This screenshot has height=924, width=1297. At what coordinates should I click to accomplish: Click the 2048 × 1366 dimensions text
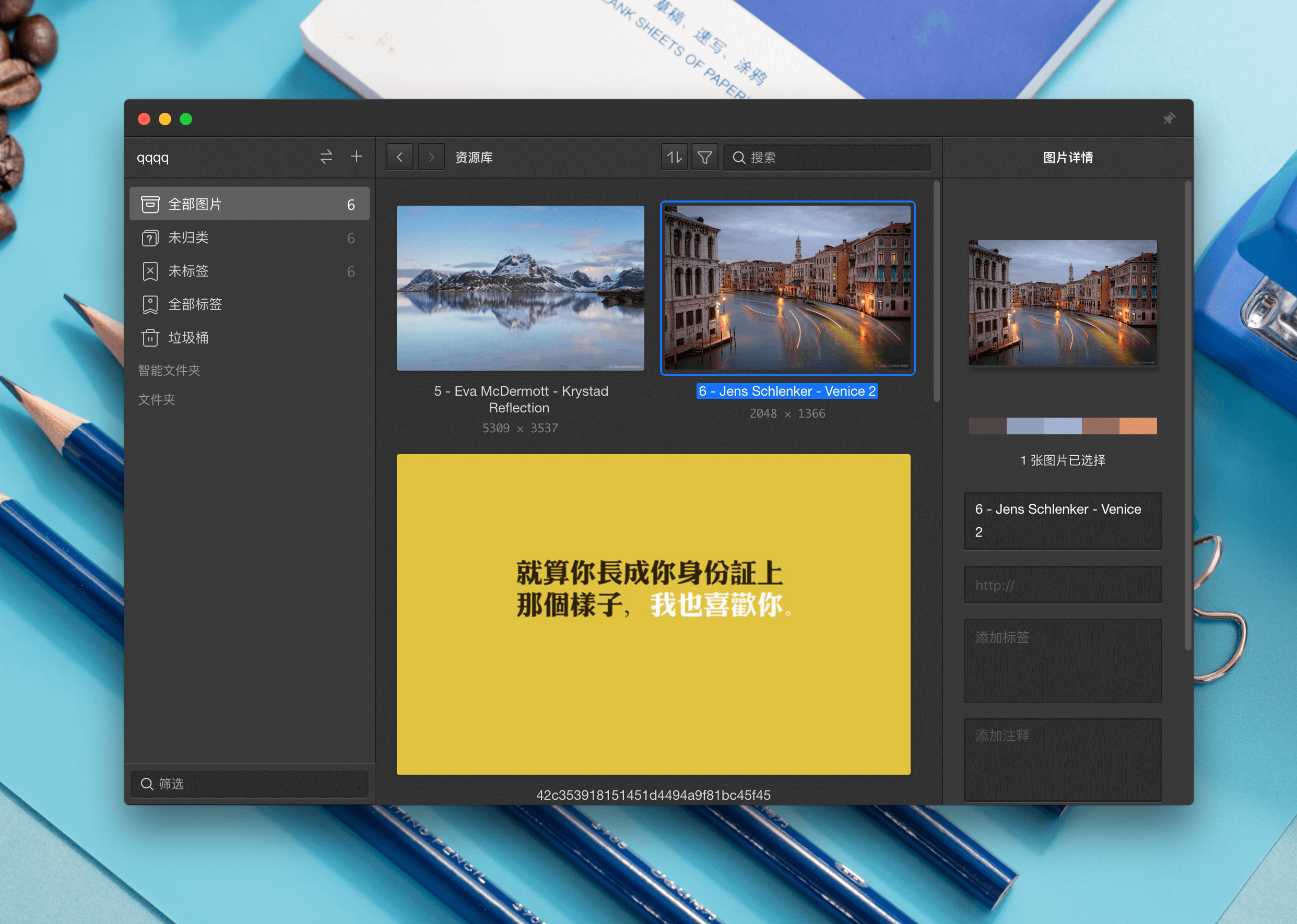(x=787, y=413)
